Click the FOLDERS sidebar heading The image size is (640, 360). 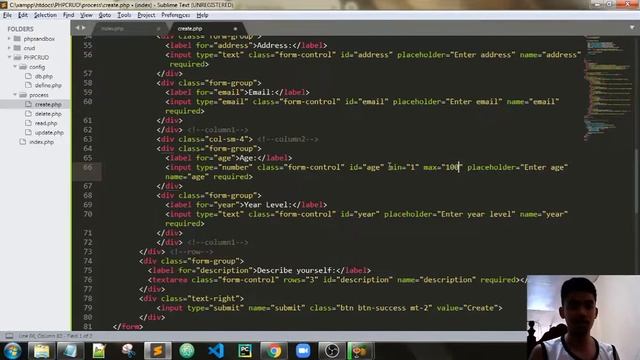[x=20, y=29]
